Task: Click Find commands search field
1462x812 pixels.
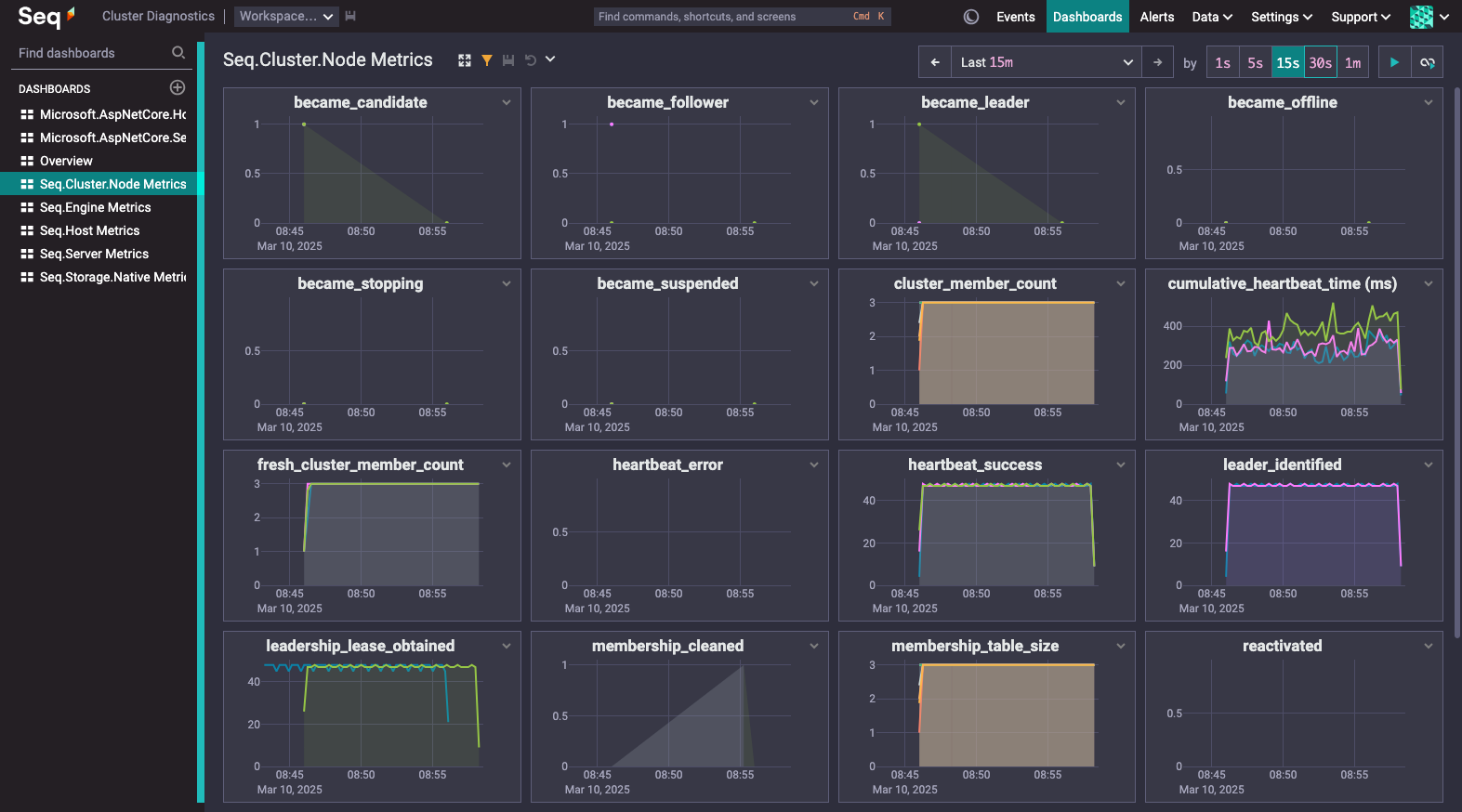Action: pyautogui.click(x=742, y=16)
